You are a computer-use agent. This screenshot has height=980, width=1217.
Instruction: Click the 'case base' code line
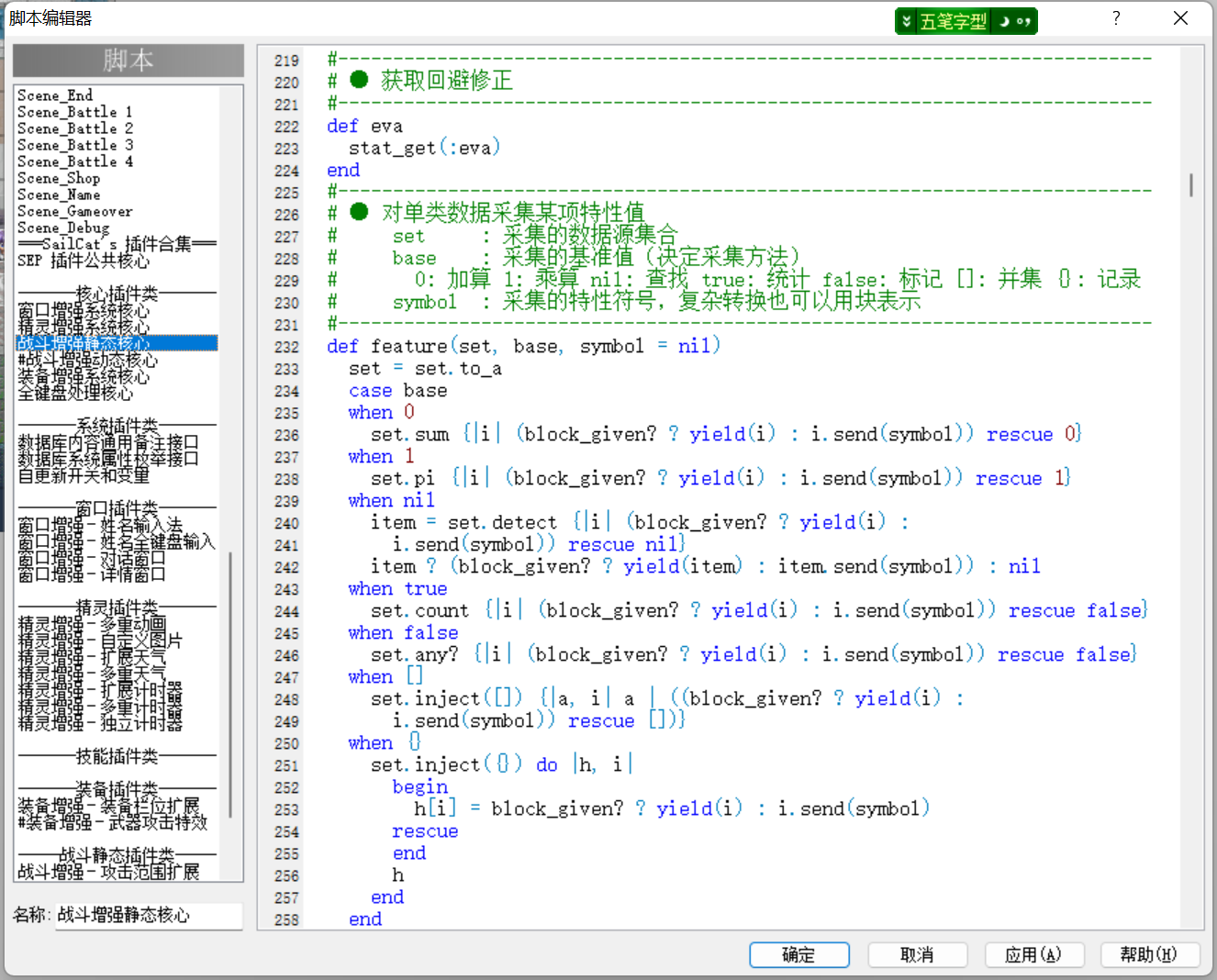click(x=397, y=390)
